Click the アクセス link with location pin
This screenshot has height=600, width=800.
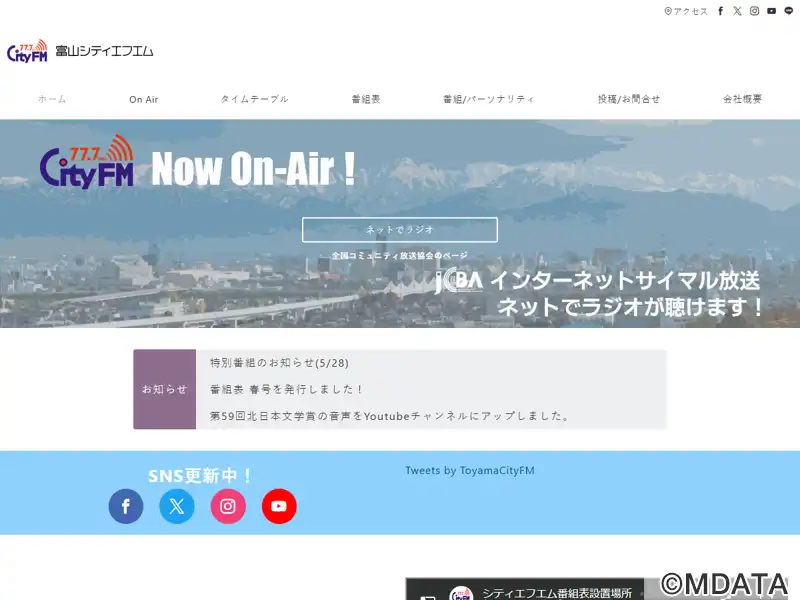tap(686, 11)
